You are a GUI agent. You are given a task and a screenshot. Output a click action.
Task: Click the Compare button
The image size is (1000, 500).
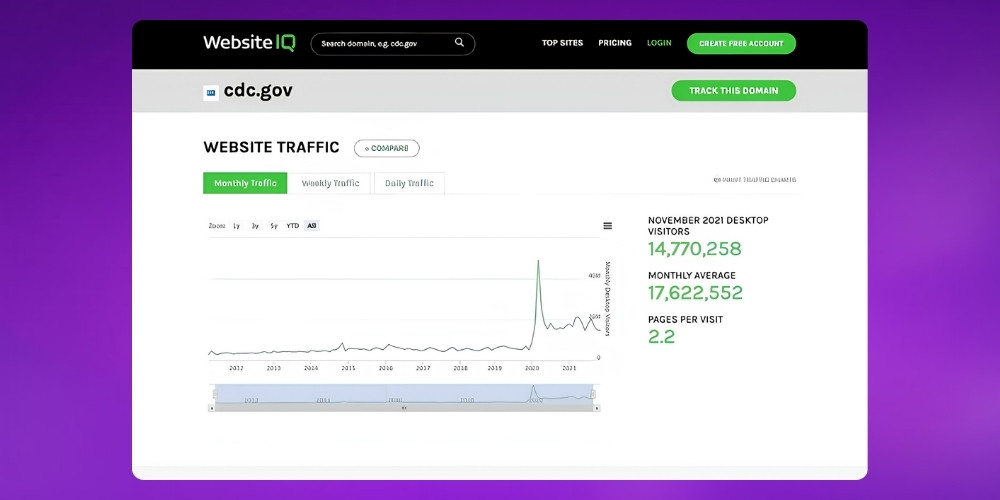click(x=386, y=148)
